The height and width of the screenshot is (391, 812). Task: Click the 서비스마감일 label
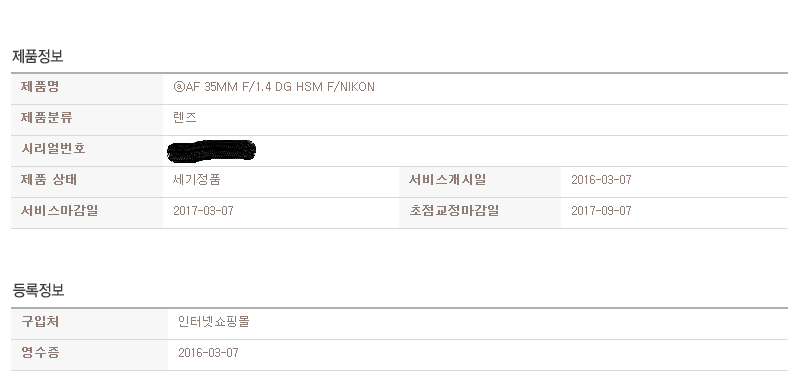coord(60,211)
